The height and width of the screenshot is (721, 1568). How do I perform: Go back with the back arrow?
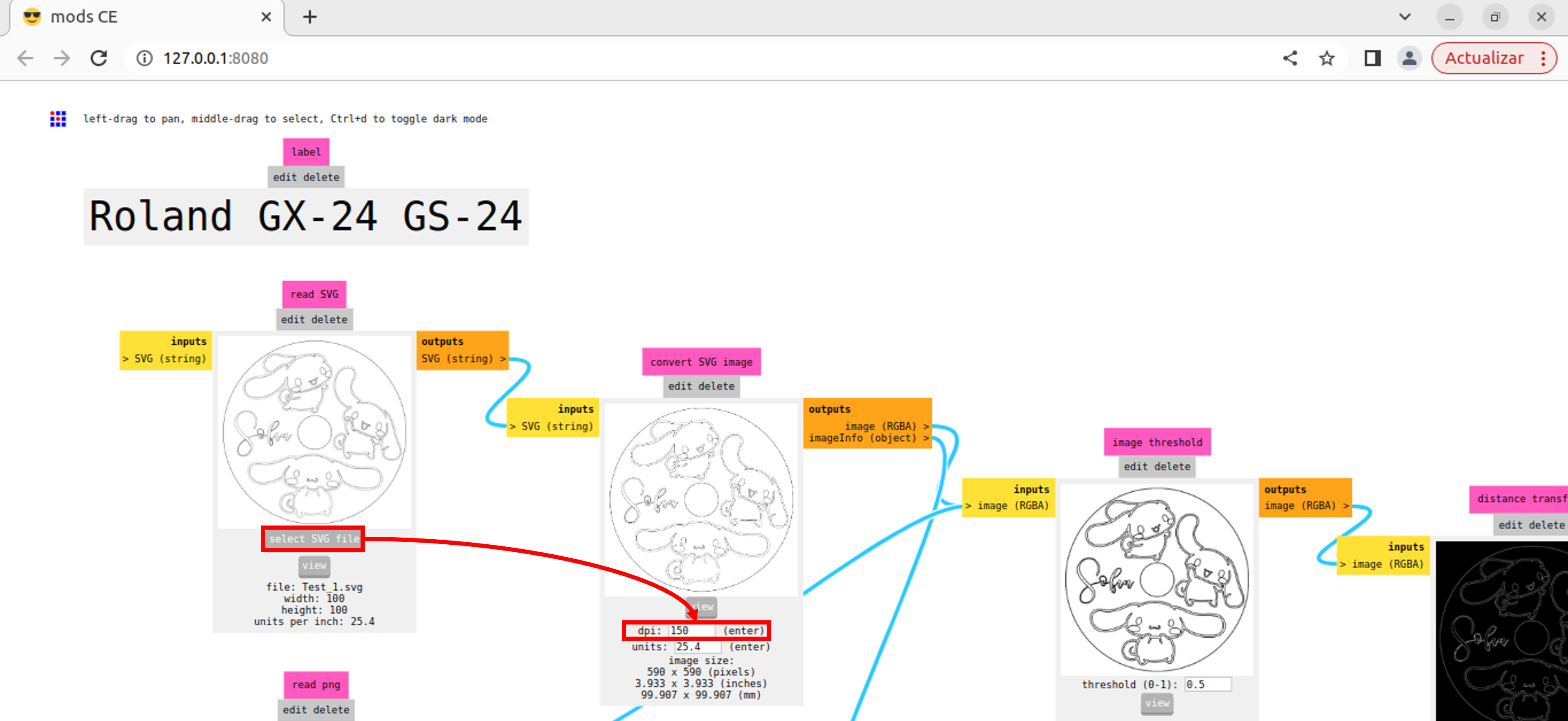click(x=25, y=58)
